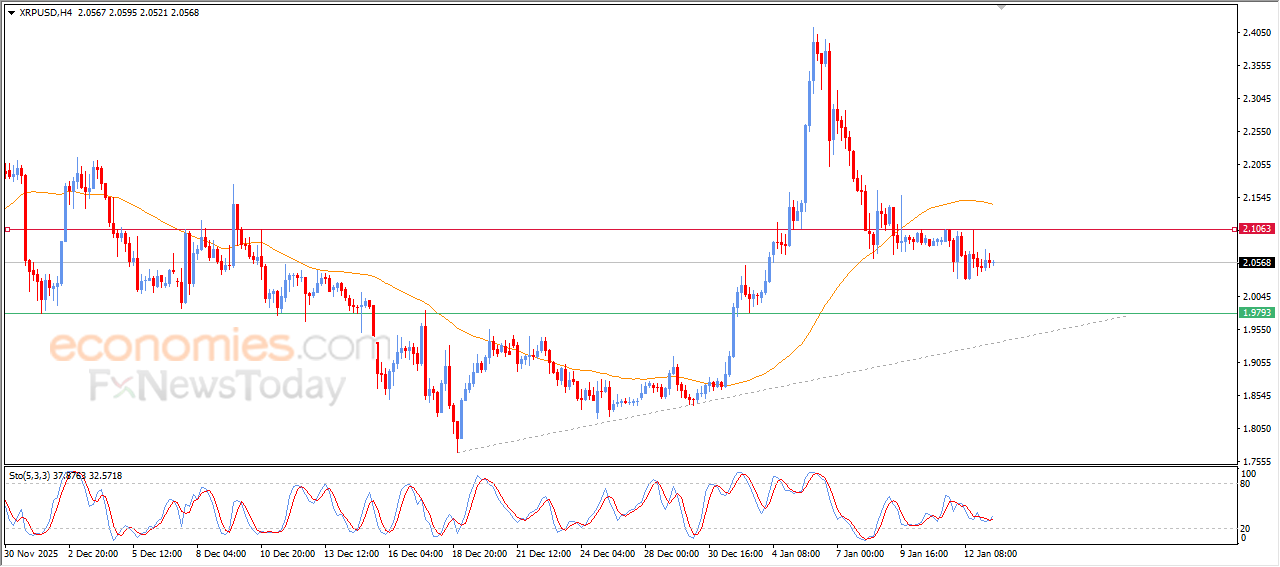1280x567 pixels.
Task: Click the 5 Dec 12:00 time label
Action: click(157, 552)
